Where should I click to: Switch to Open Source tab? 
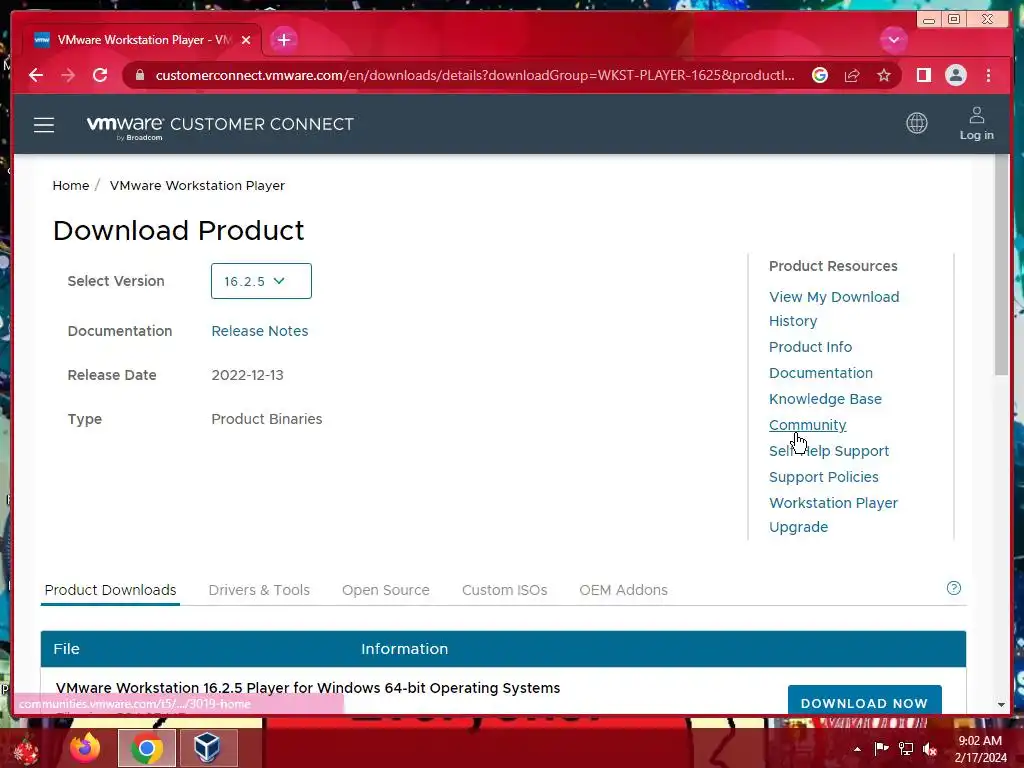pos(385,590)
